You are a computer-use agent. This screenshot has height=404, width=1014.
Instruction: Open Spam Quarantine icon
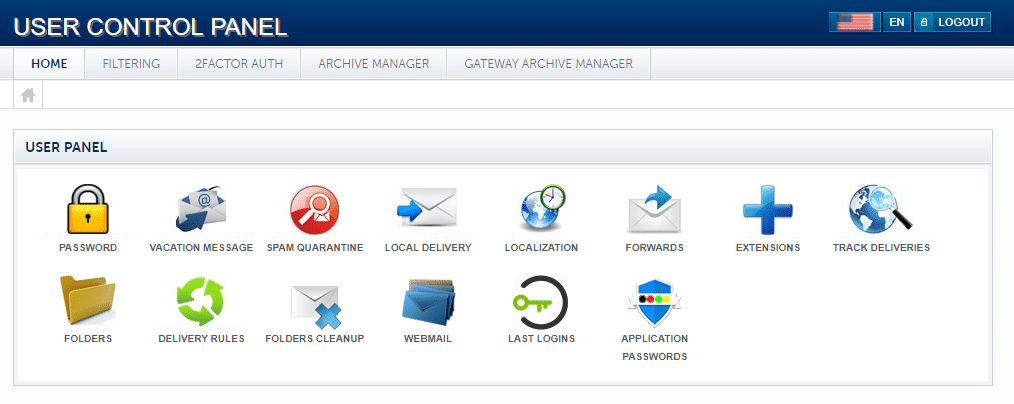(x=314, y=210)
